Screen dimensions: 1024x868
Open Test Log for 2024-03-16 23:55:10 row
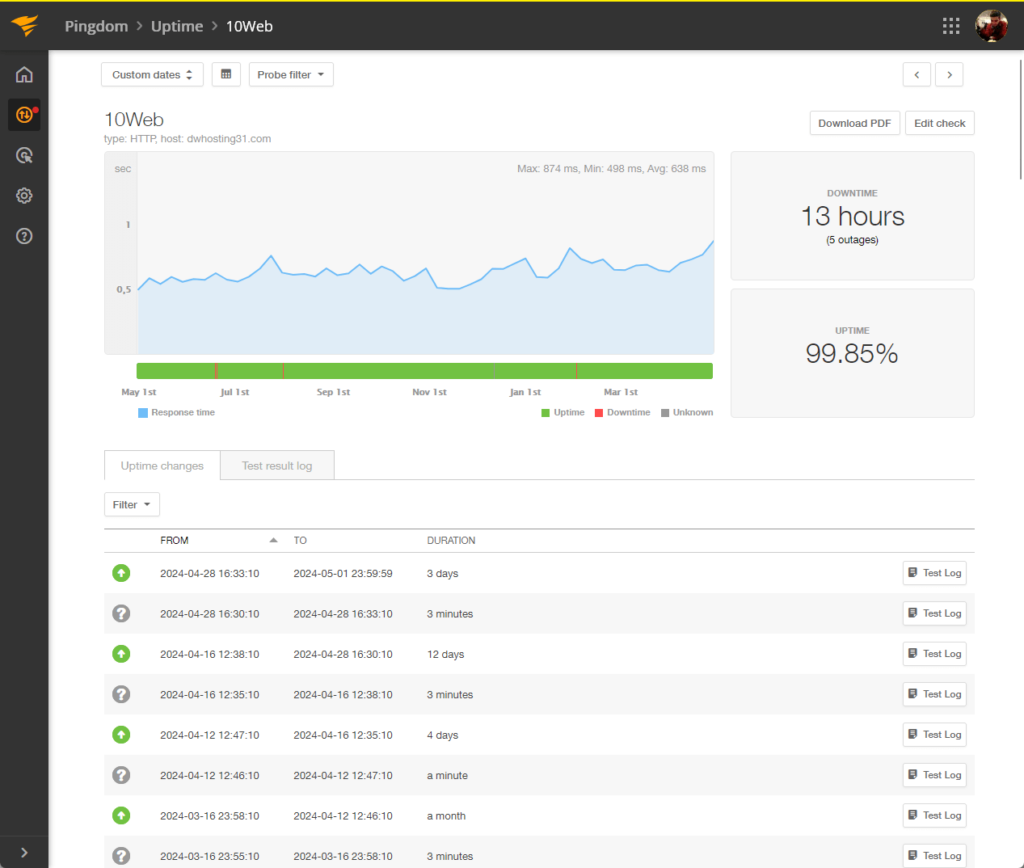[x=935, y=856]
